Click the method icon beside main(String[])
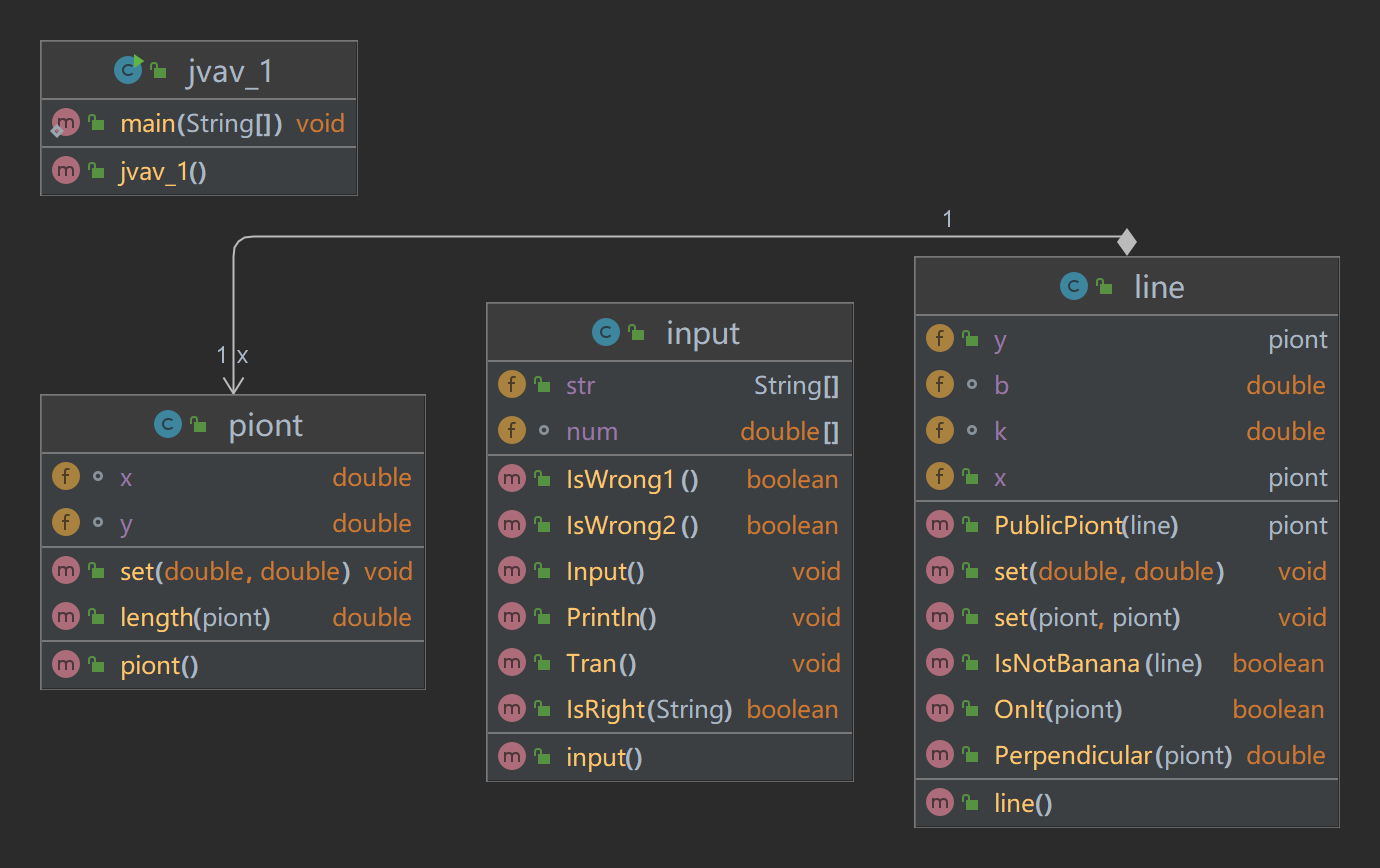The height and width of the screenshot is (868, 1380). point(65,124)
